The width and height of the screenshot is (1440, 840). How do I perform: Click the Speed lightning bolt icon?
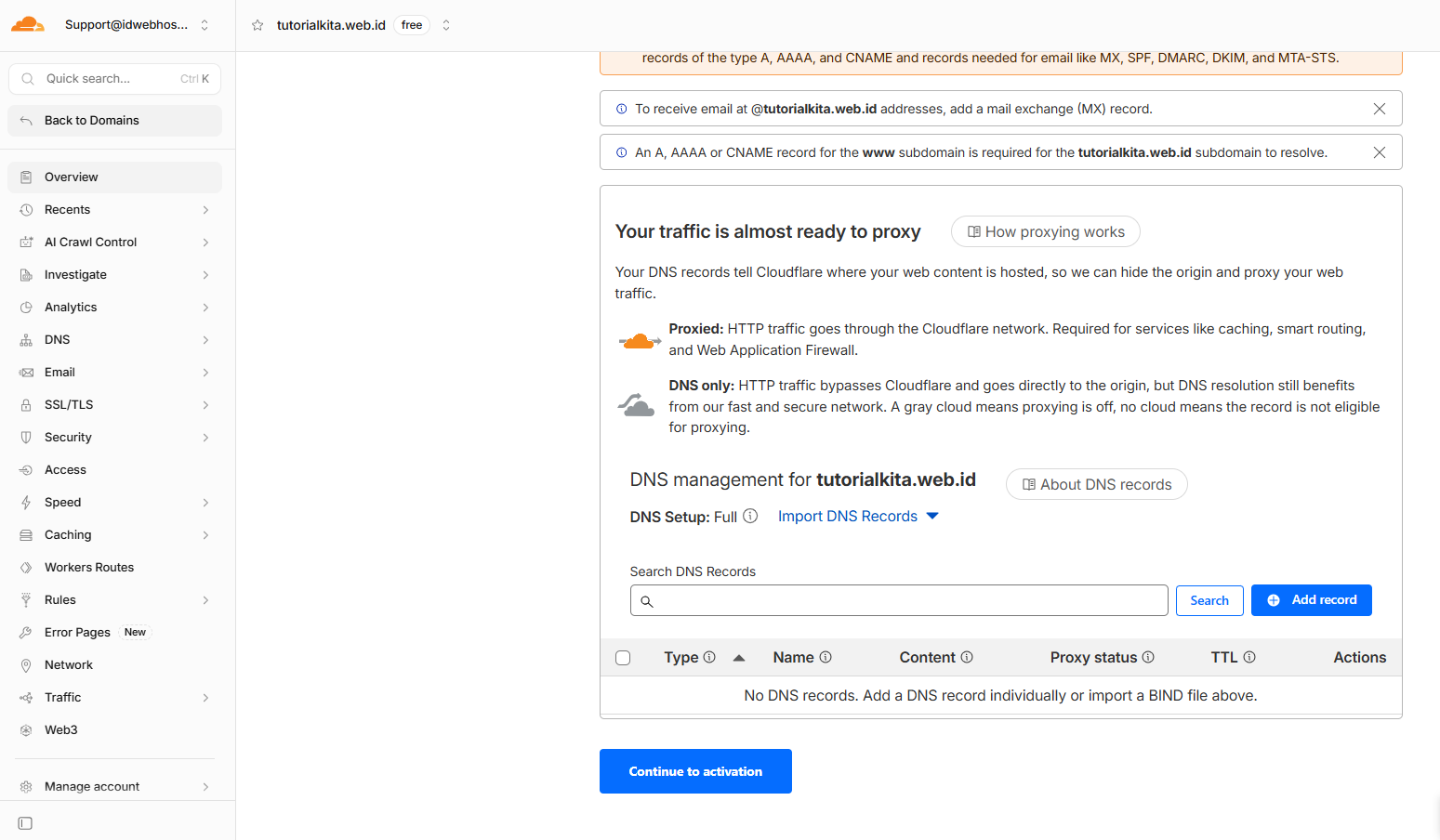pyautogui.click(x=26, y=503)
